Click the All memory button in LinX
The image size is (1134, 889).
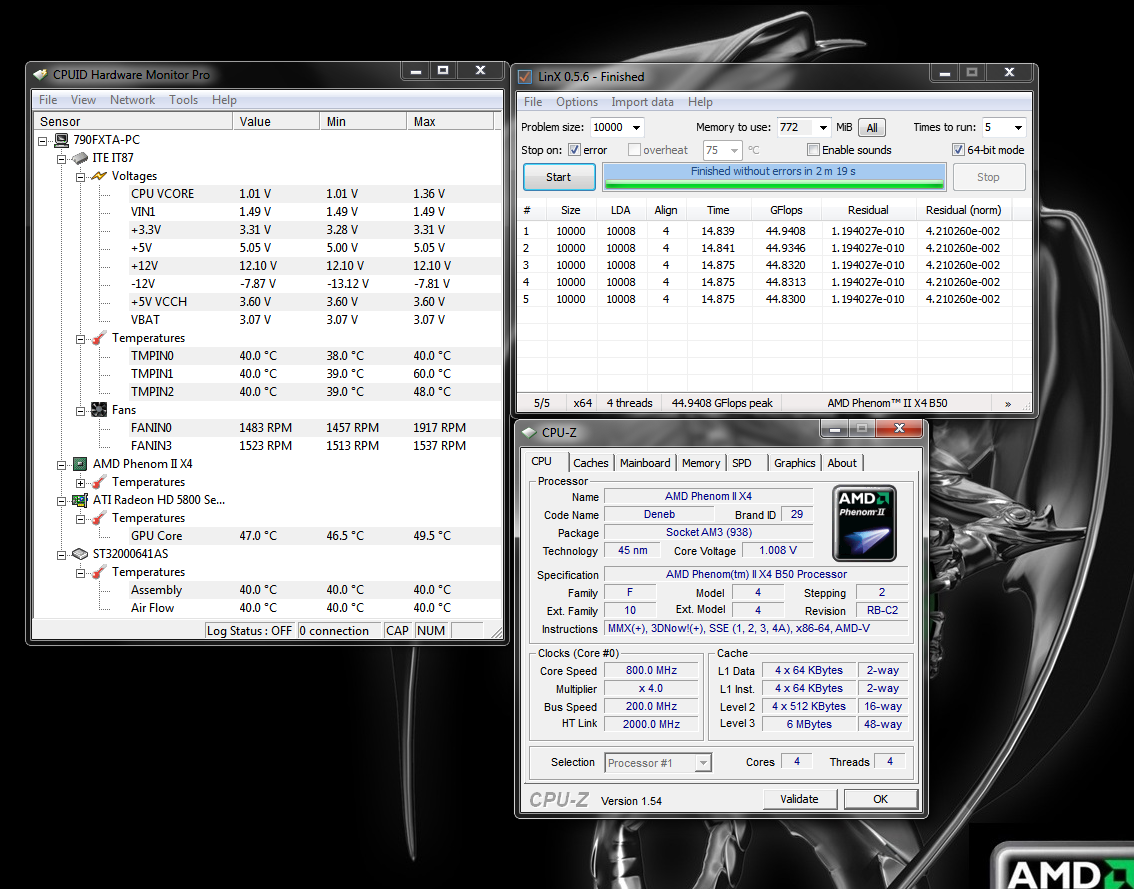pos(872,127)
